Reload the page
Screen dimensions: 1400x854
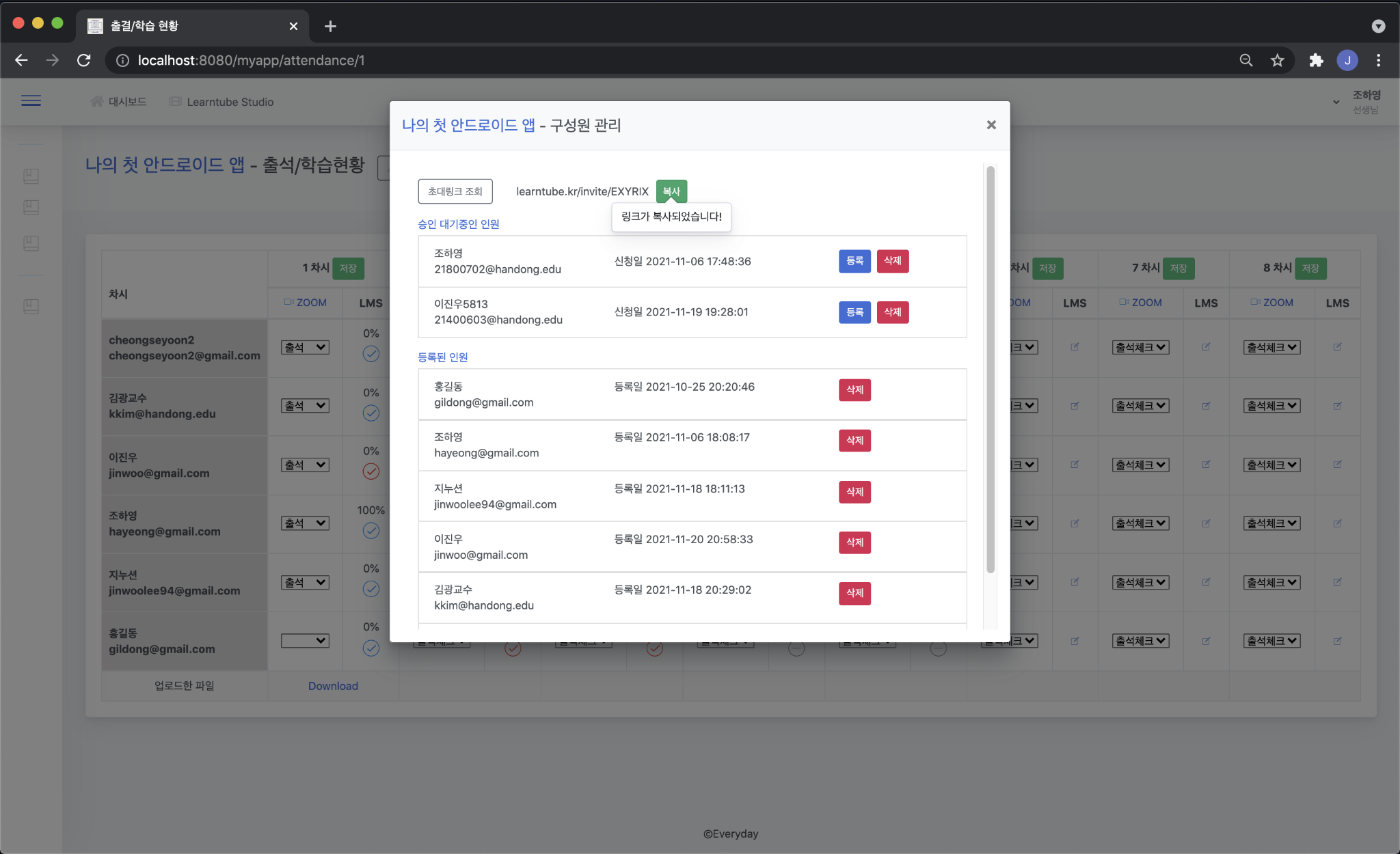tap(84, 60)
